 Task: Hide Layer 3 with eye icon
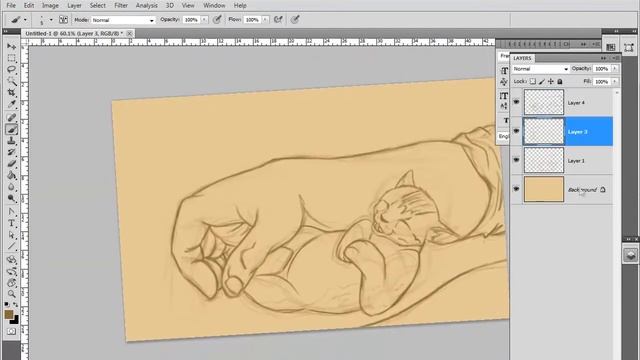516,131
